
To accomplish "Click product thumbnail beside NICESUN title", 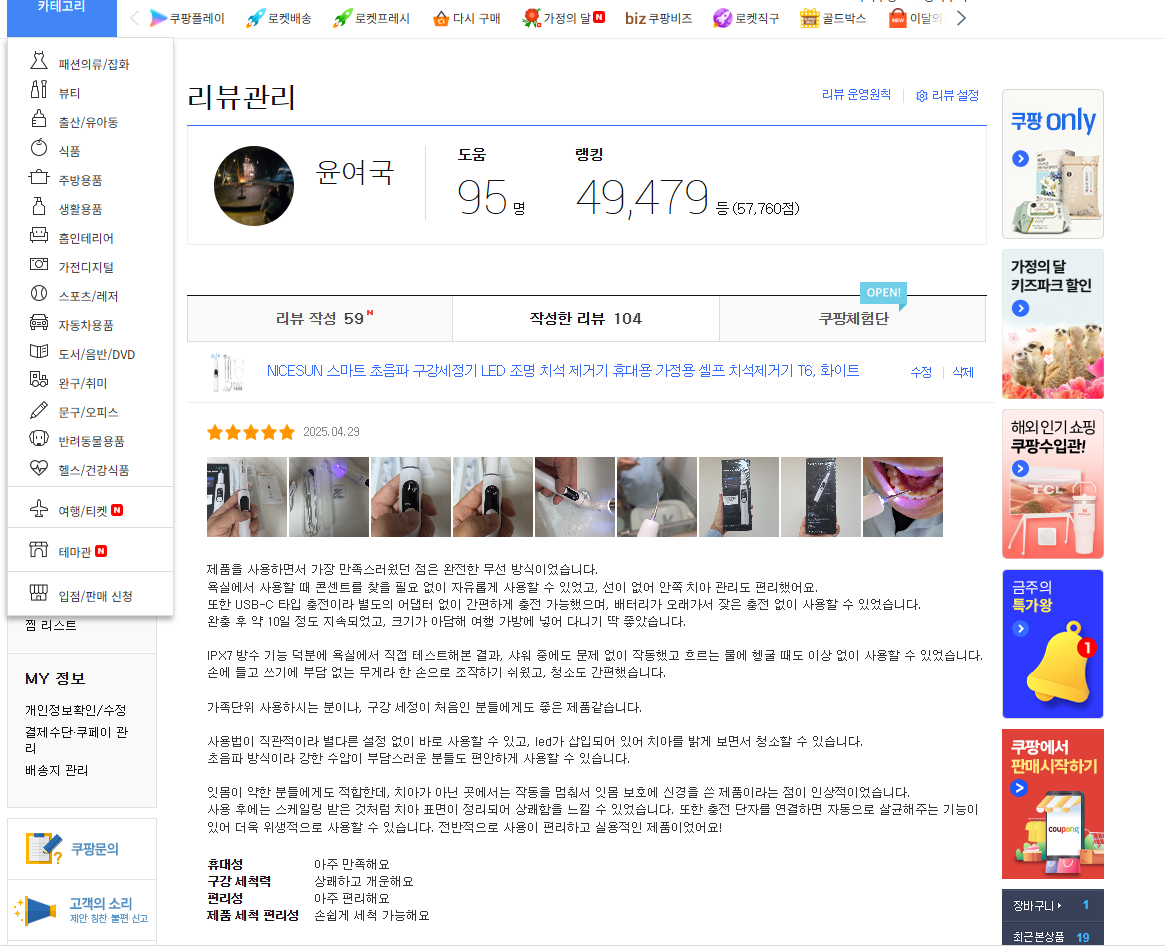I will pos(227,372).
